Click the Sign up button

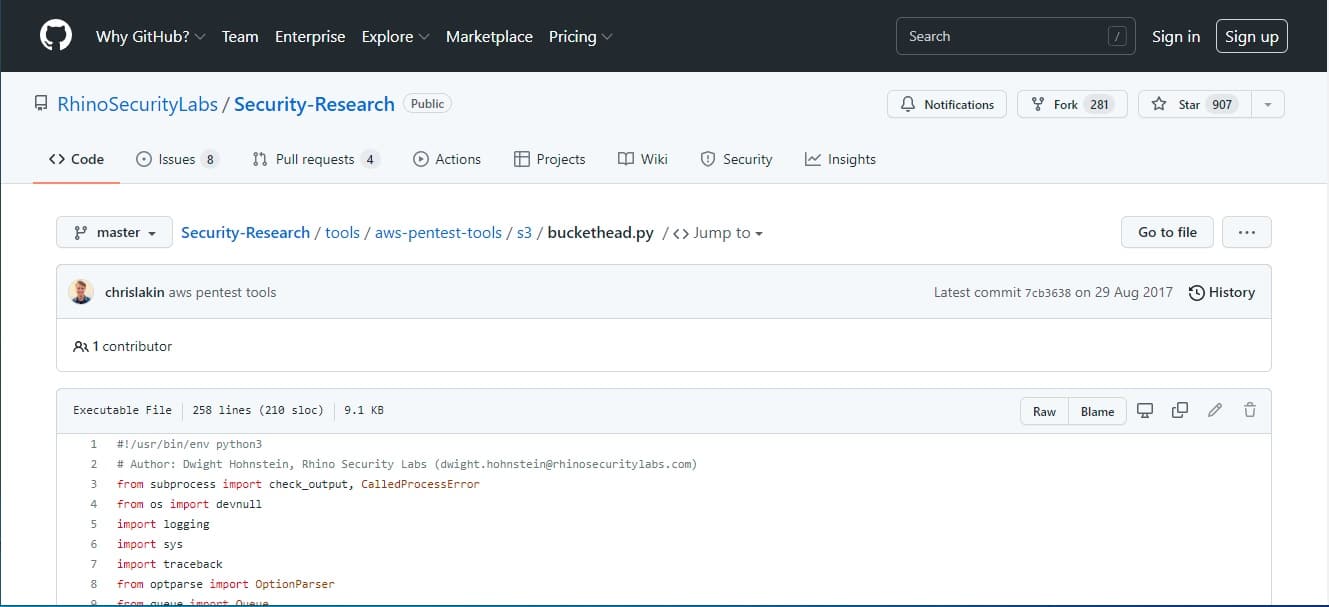pos(1252,36)
